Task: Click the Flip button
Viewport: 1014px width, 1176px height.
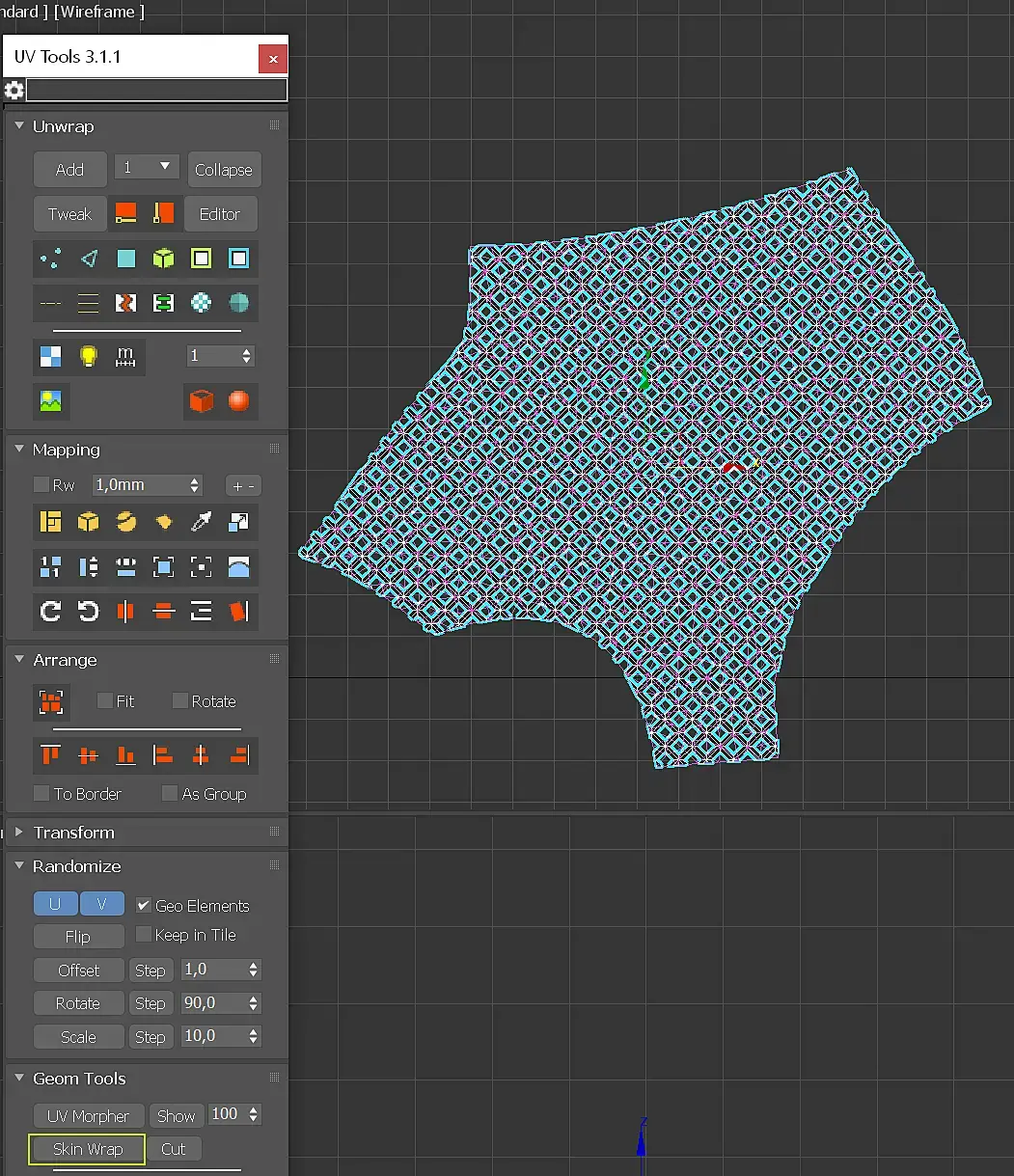Action: (x=78, y=937)
